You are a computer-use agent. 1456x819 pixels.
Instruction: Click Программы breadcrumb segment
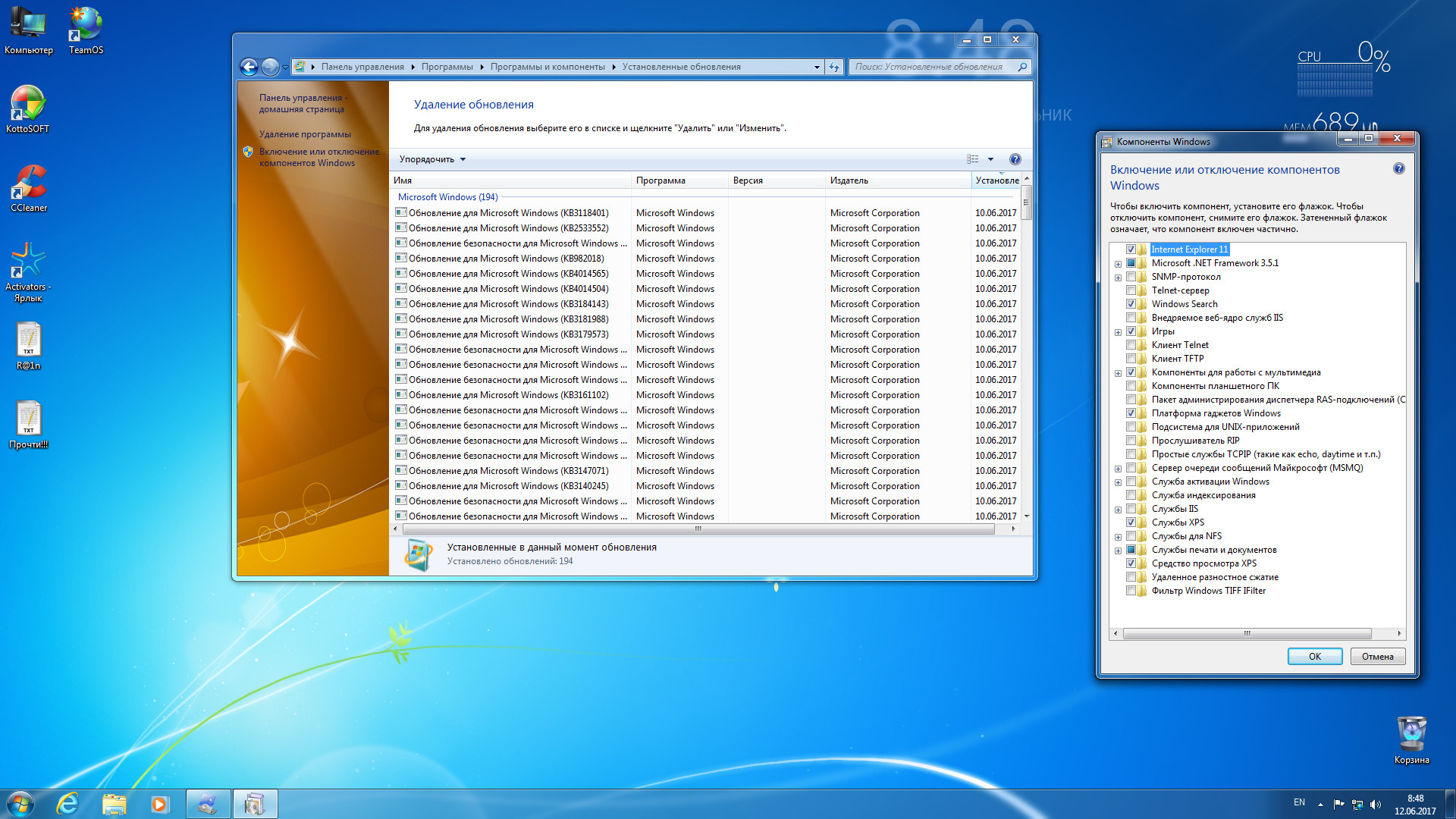[x=447, y=67]
